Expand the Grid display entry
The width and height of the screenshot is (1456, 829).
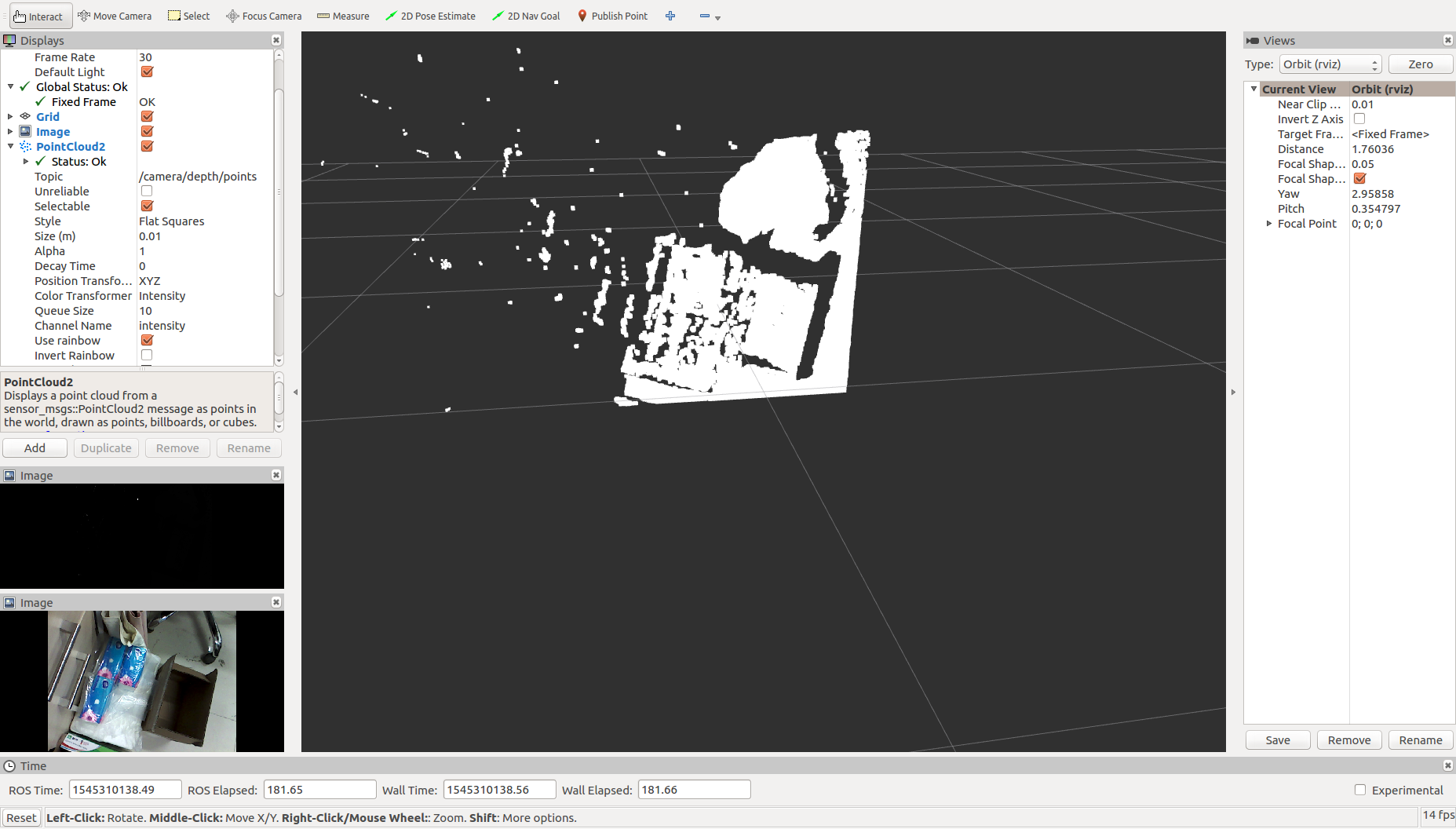coord(9,116)
